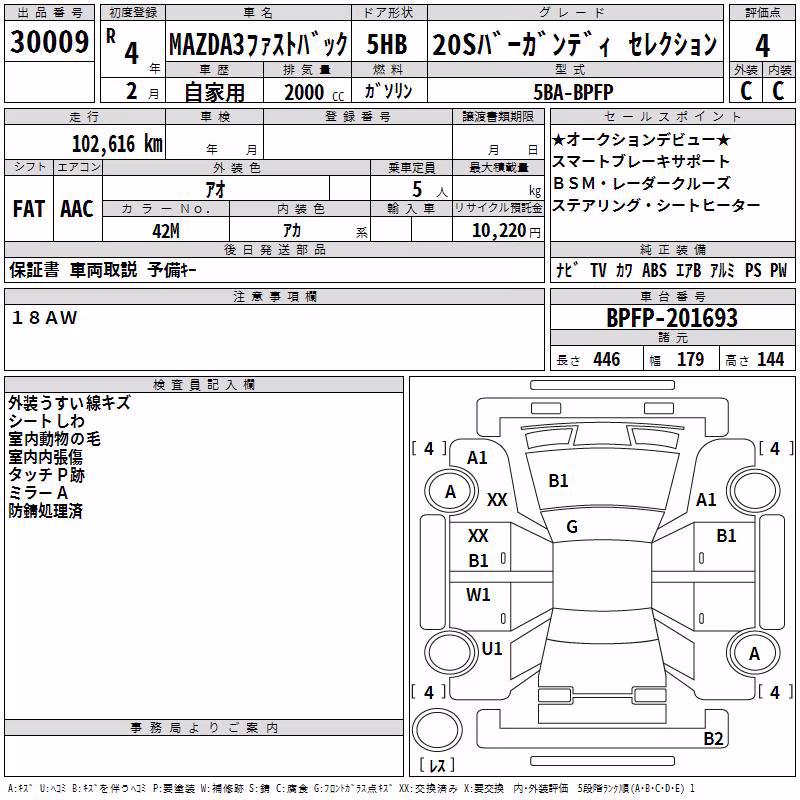Click overall evaluation score 4

[762, 46]
